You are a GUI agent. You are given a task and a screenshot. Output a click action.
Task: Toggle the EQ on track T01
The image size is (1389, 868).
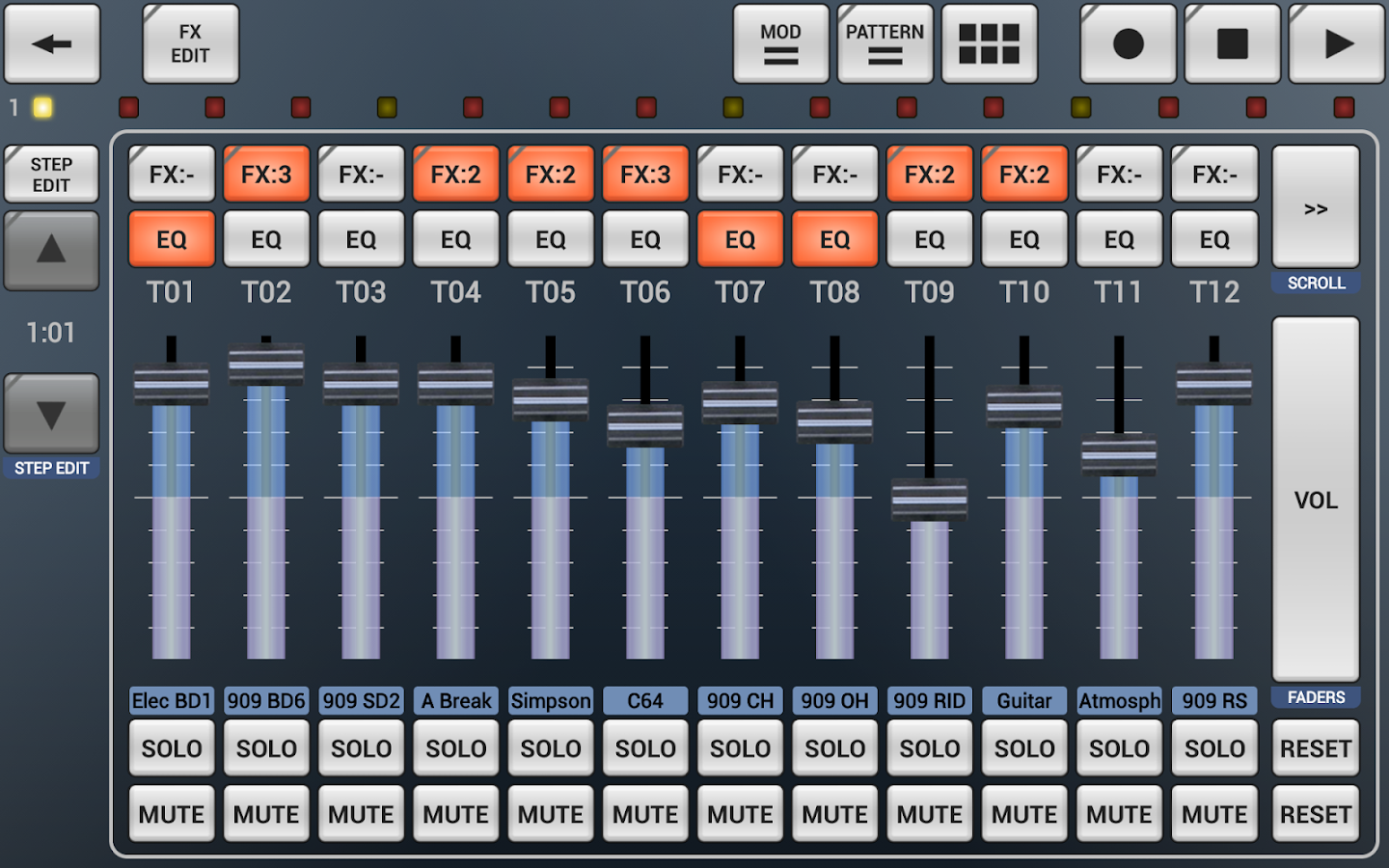(x=171, y=238)
